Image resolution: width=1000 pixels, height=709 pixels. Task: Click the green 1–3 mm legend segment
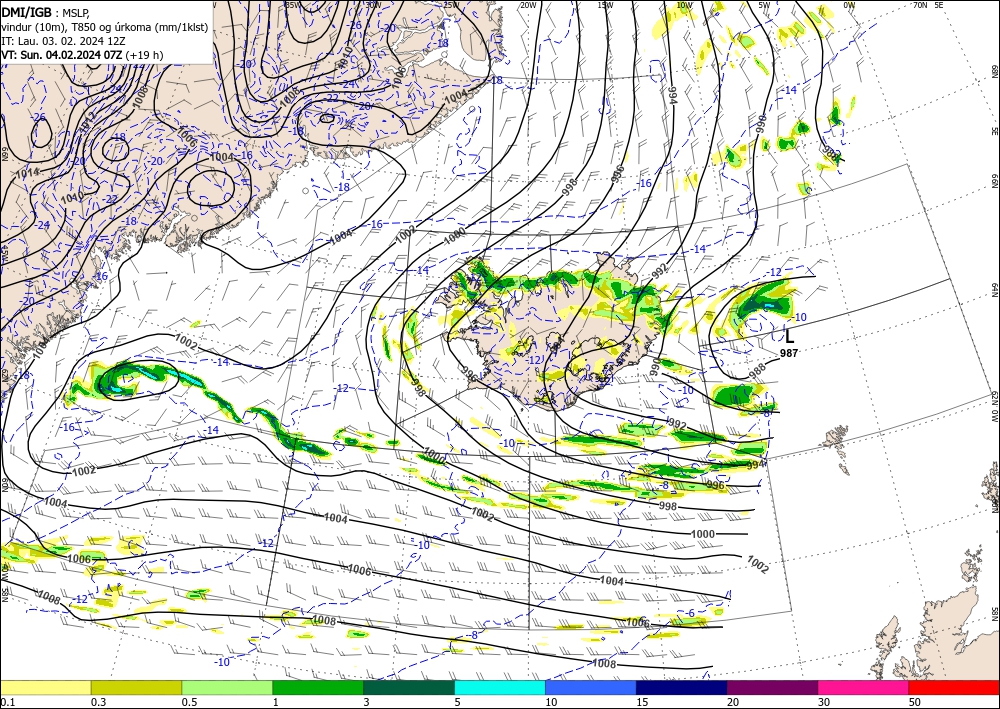point(318,687)
